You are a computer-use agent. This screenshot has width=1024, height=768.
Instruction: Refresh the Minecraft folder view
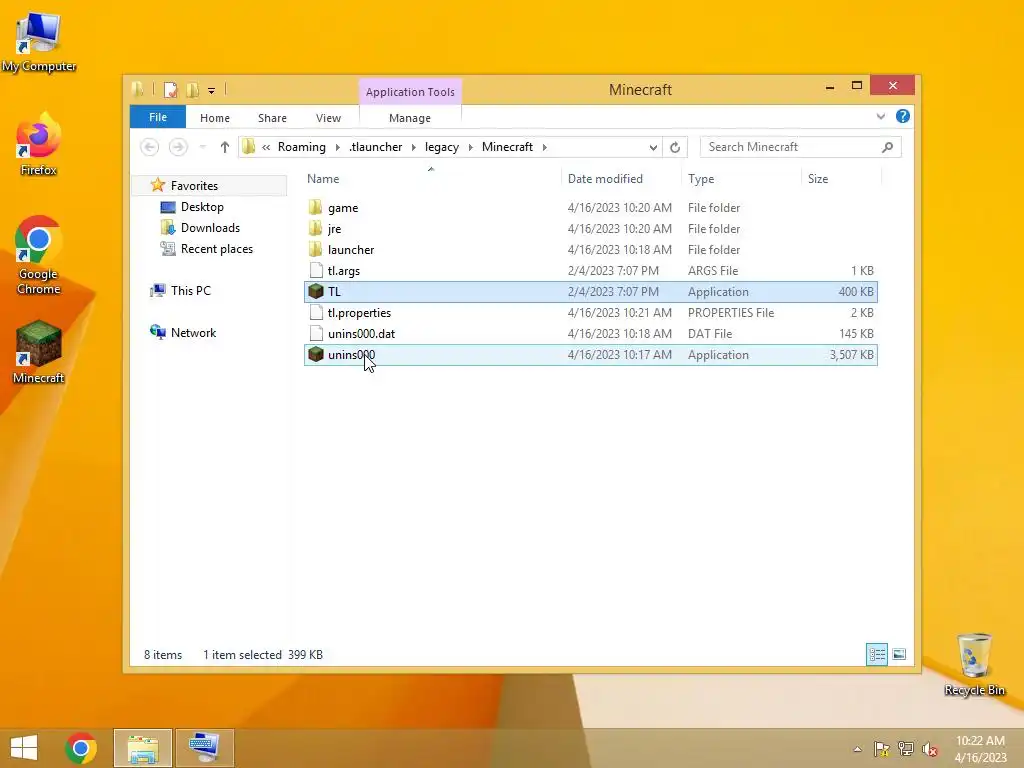[x=675, y=147]
